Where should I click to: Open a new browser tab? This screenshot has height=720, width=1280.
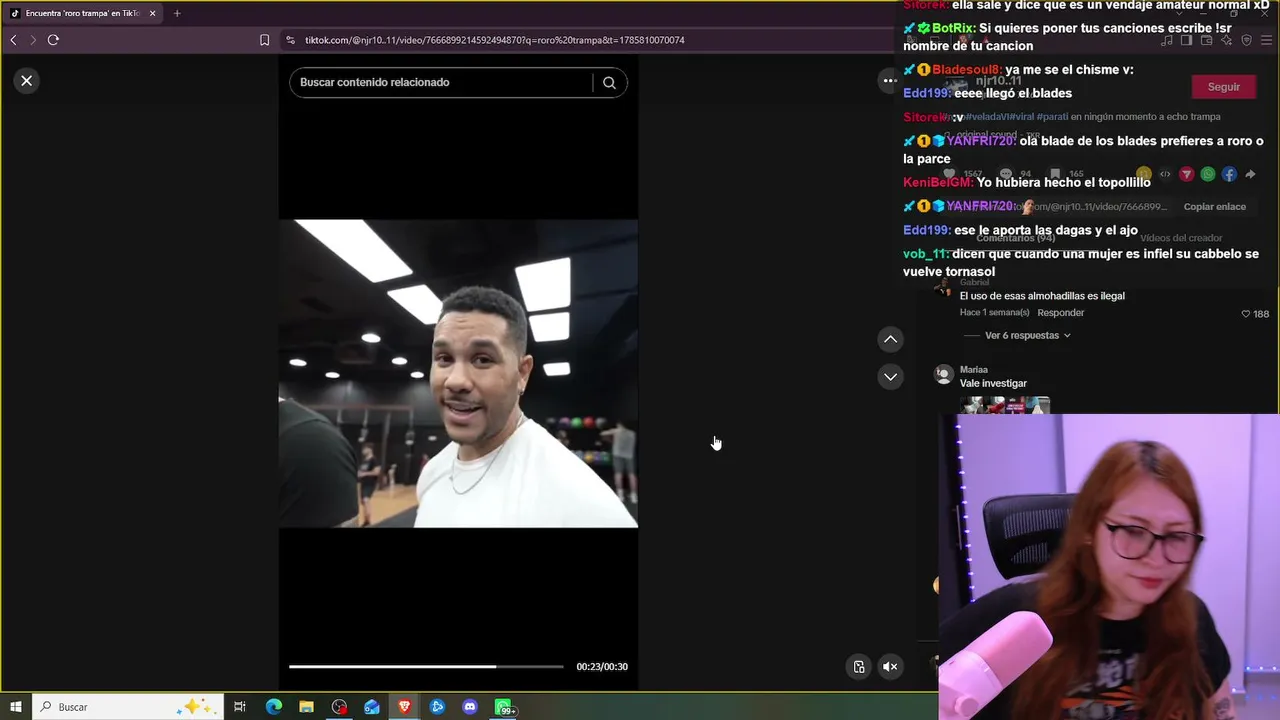177,13
